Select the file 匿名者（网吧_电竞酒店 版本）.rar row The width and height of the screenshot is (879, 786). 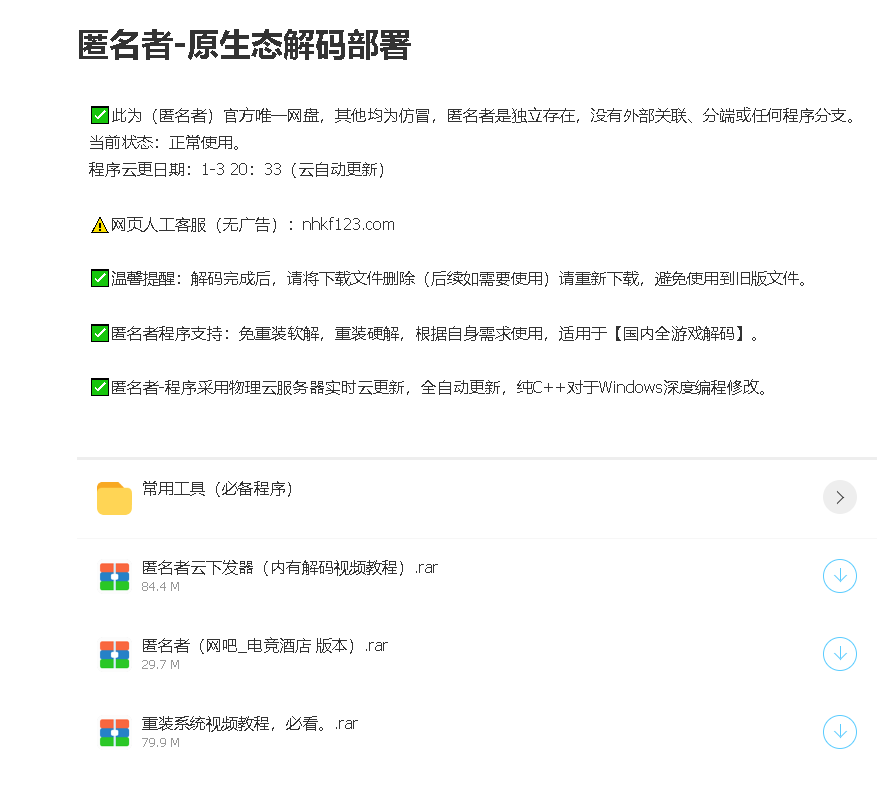[x=265, y=645]
